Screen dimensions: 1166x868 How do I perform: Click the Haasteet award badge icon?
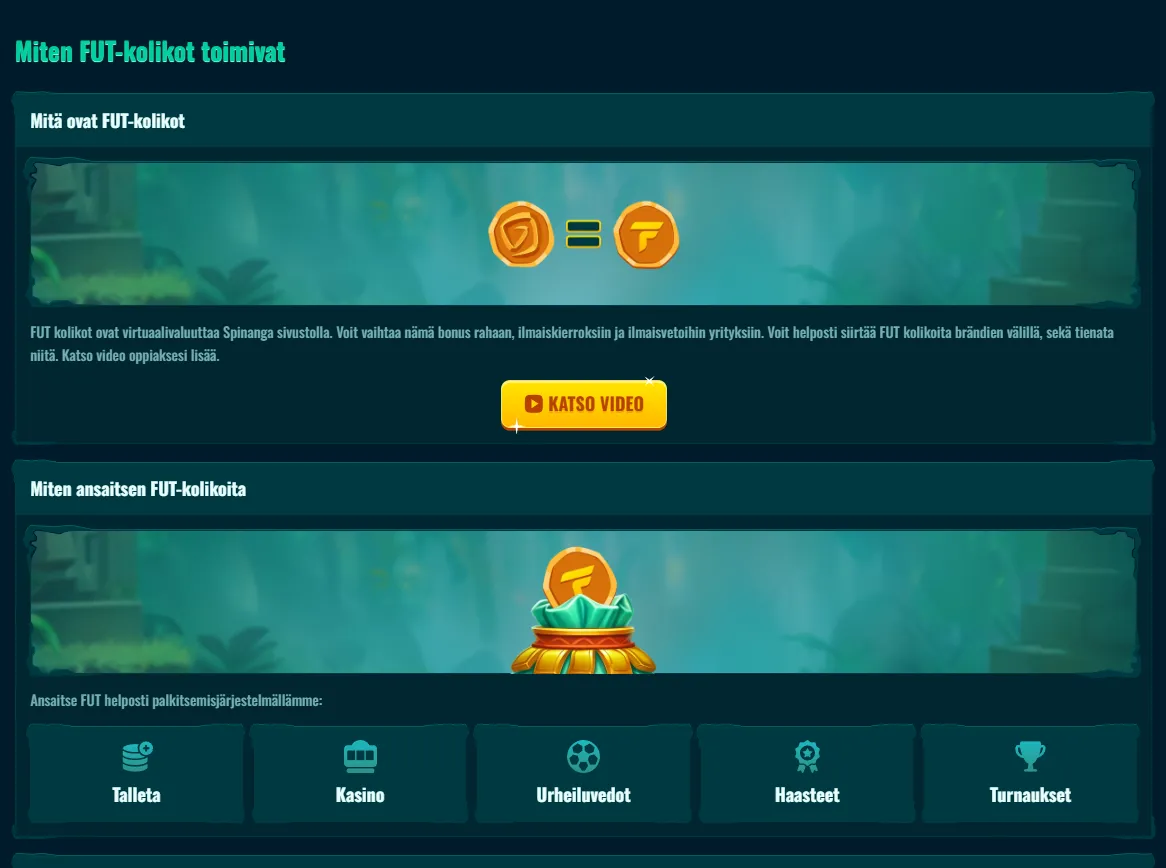click(807, 756)
